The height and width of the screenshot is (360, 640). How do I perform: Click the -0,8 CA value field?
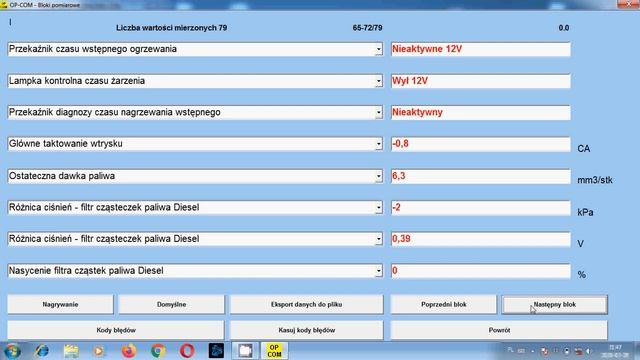[x=480, y=144]
